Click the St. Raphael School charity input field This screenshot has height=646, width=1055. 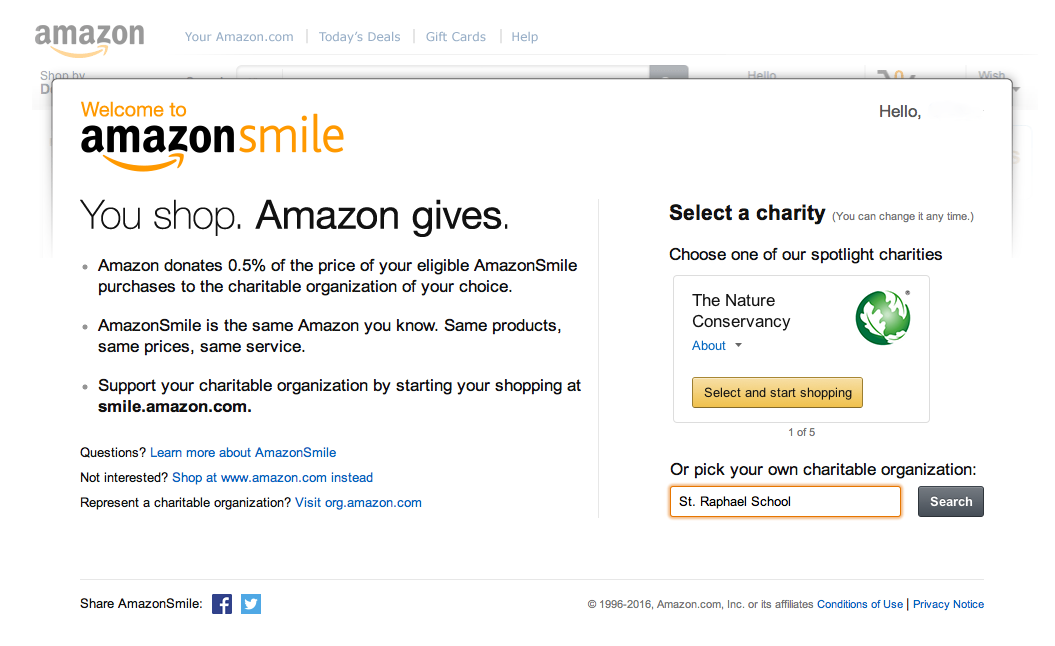pos(784,500)
